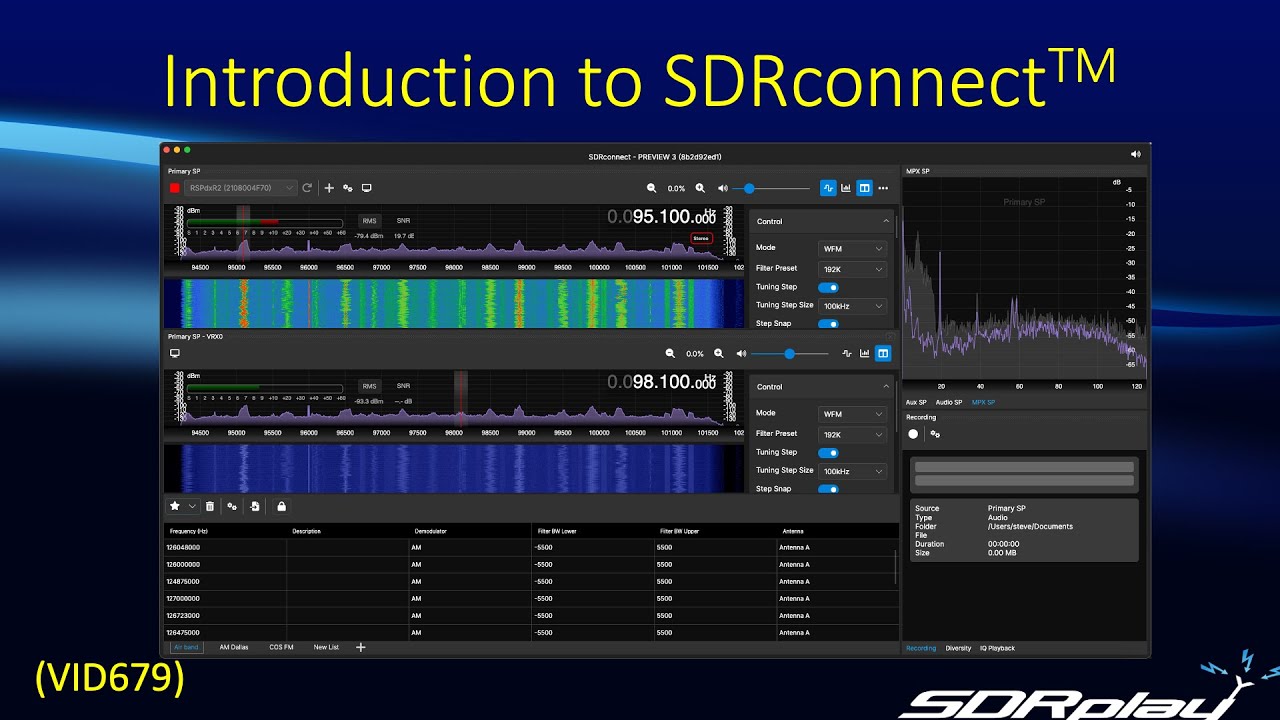Zoom out the VRX0 spectrum
The image size is (1280, 720).
(671, 353)
